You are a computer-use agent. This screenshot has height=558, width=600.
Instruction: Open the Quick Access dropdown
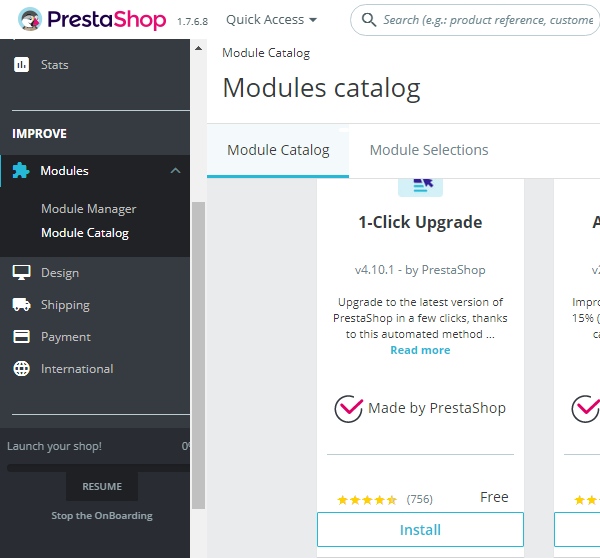pos(271,20)
